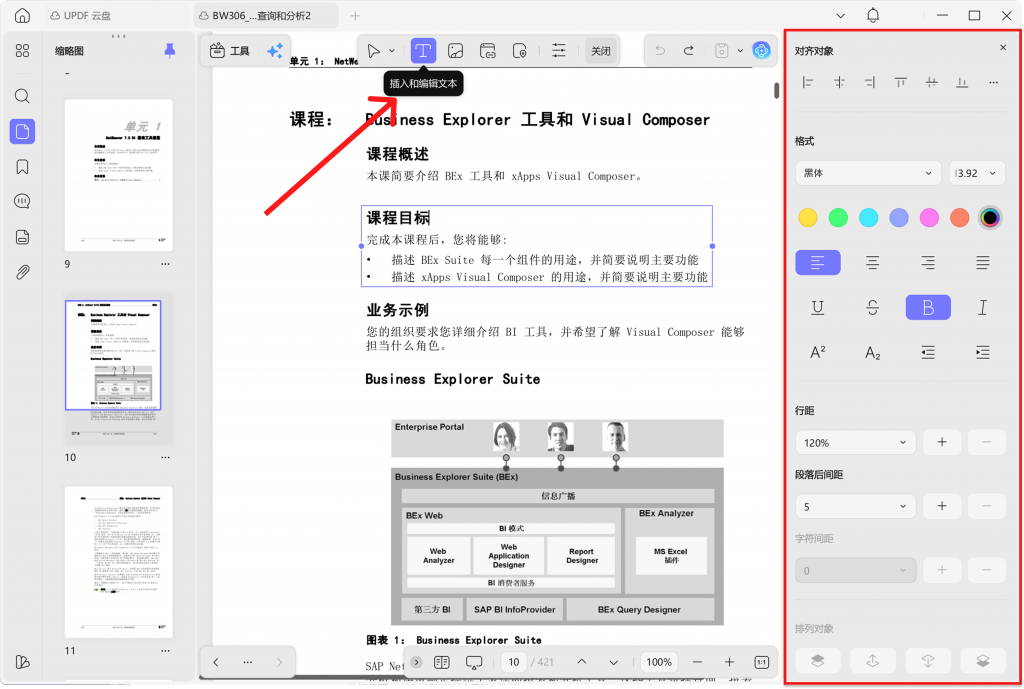Open the AI sparkle assistant
This screenshot has width=1024, height=689.
275,50
